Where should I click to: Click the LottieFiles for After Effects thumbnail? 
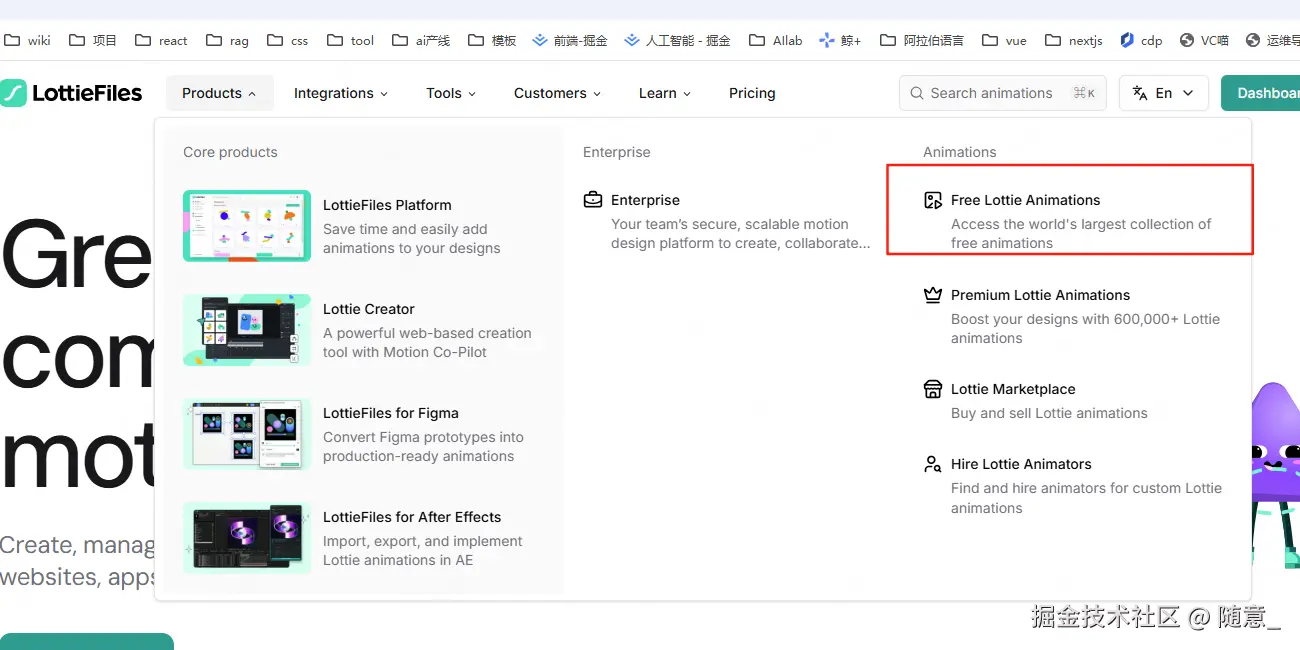[x=247, y=538]
